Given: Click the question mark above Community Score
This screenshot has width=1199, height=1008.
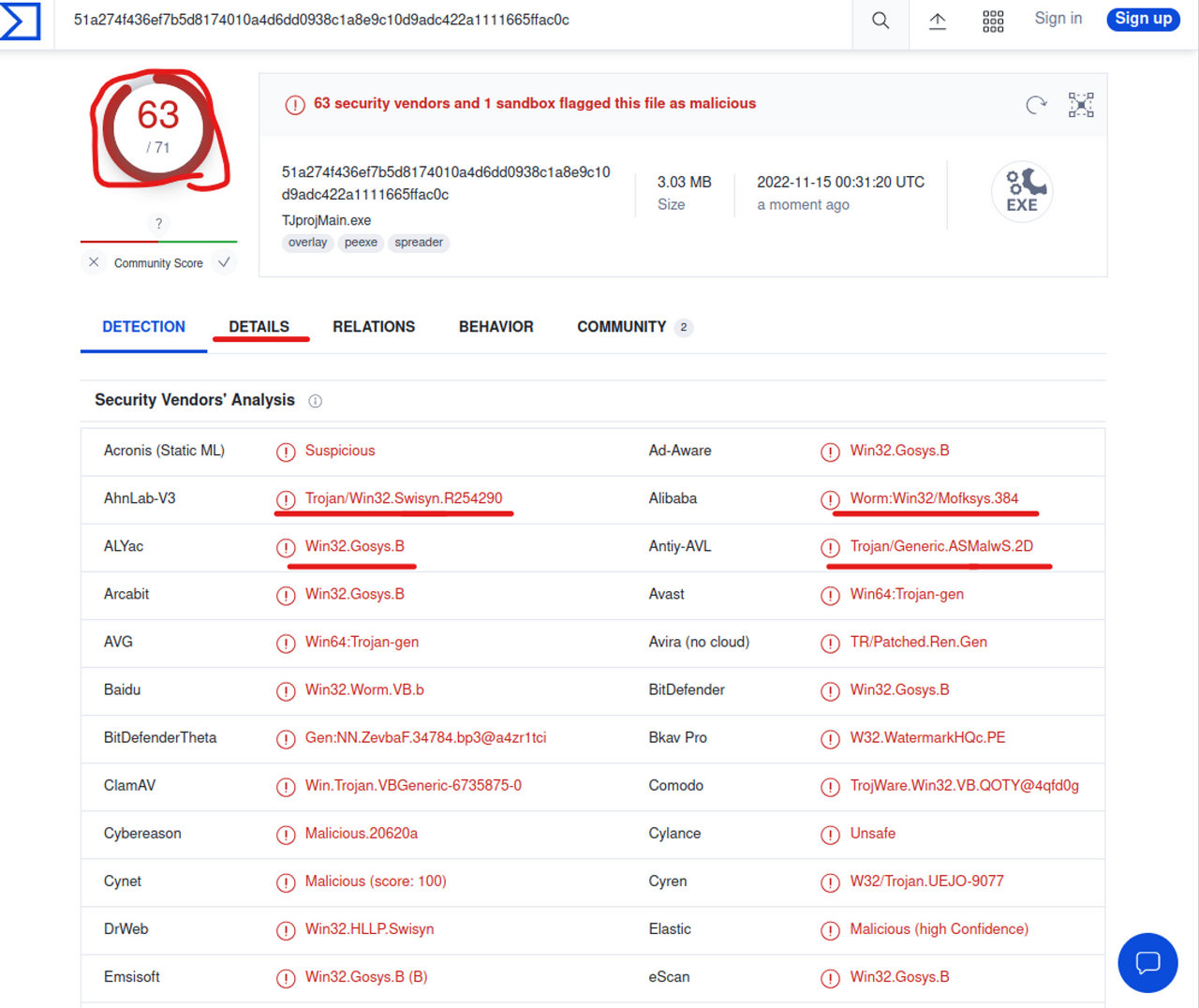Looking at the screenshot, I should [x=158, y=223].
